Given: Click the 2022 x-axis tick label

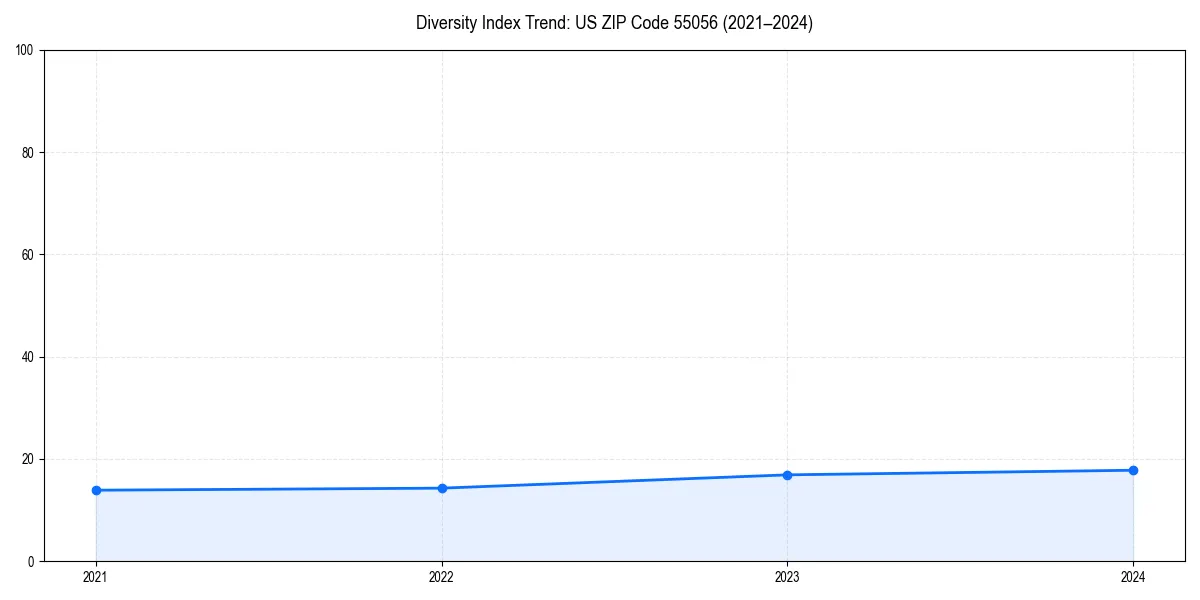Looking at the screenshot, I should 442,577.
